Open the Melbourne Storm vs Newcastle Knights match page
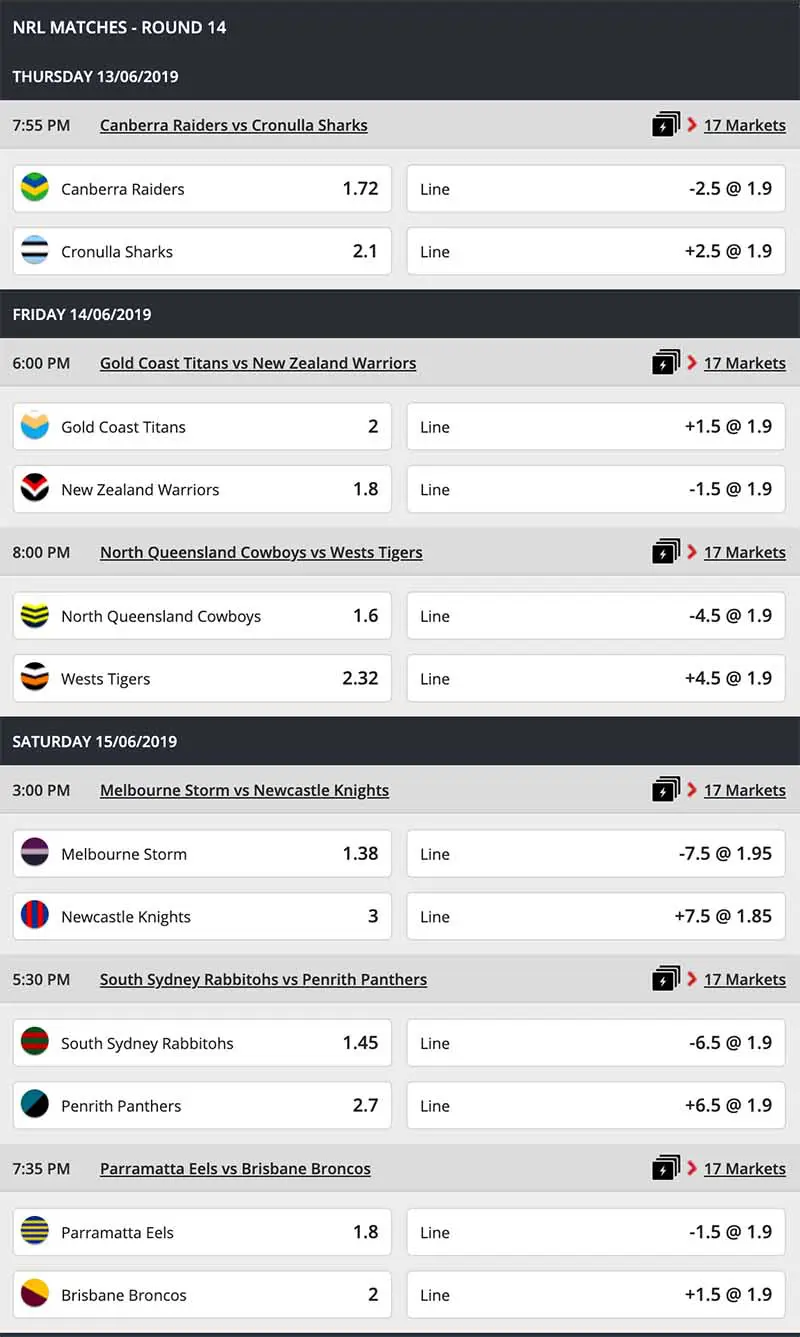 point(244,790)
